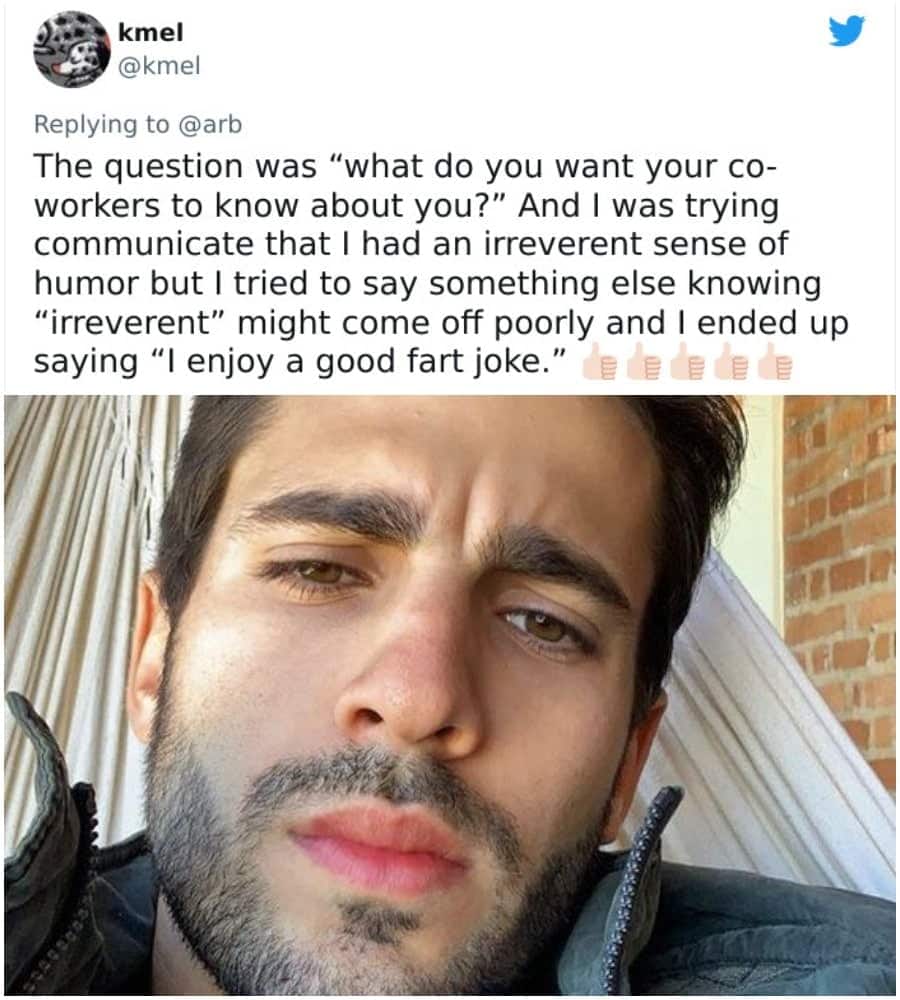Image resolution: width=900 pixels, height=1000 pixels.
Task: Open the @arb mention link
Action: [x=210, y=124]
